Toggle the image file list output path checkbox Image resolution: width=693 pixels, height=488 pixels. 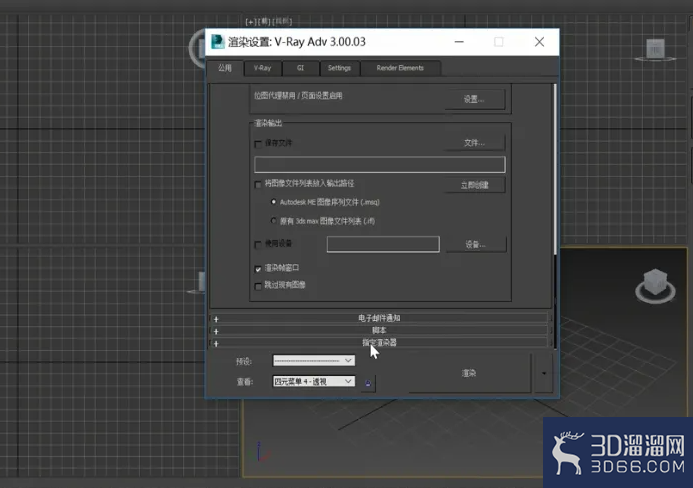[x=258, y=184]
